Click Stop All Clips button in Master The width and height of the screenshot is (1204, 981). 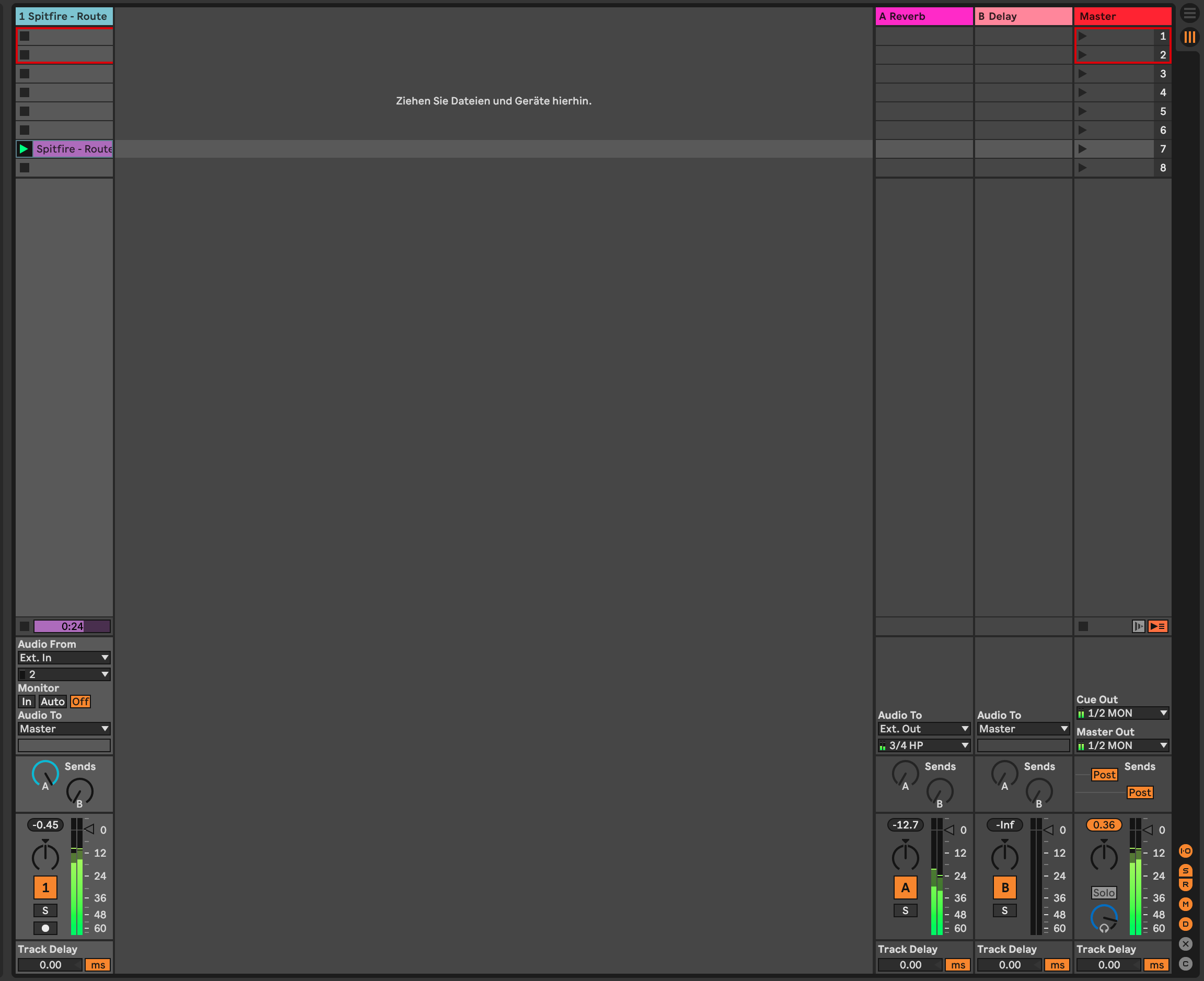click(1083, 626)
